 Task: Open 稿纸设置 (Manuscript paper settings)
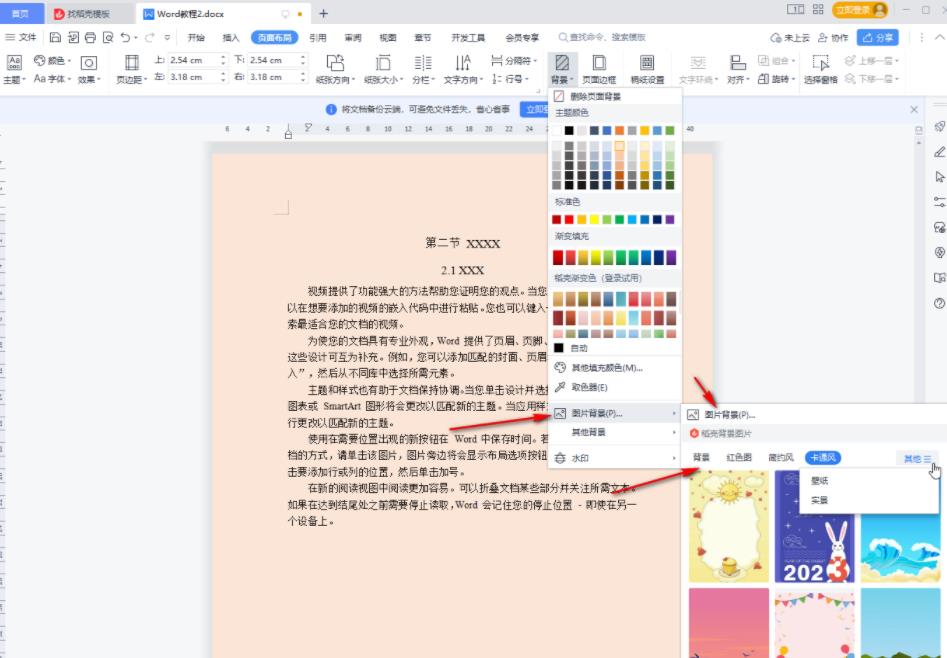(x=647, y=66)
